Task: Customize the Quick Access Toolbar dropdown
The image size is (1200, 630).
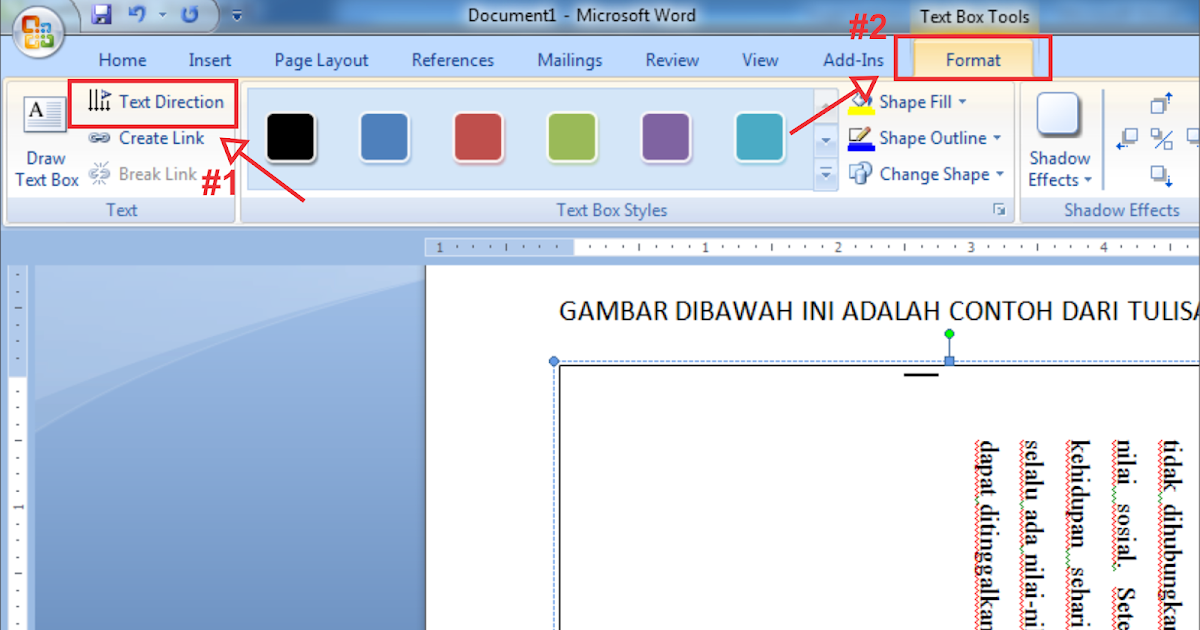Action: [x=236, y=13]
